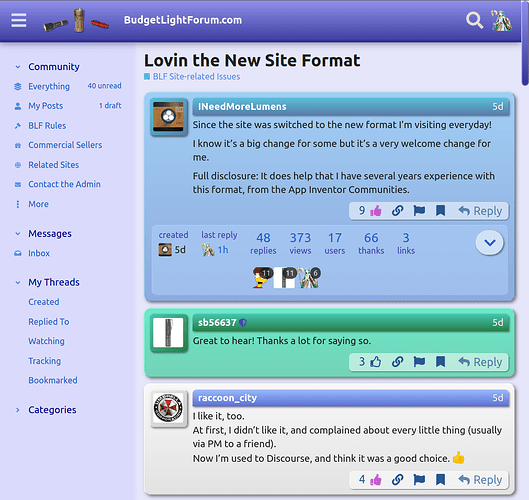Show 4 likes on raccoon_city post
The image size is (529, 500).
(362, 479)
